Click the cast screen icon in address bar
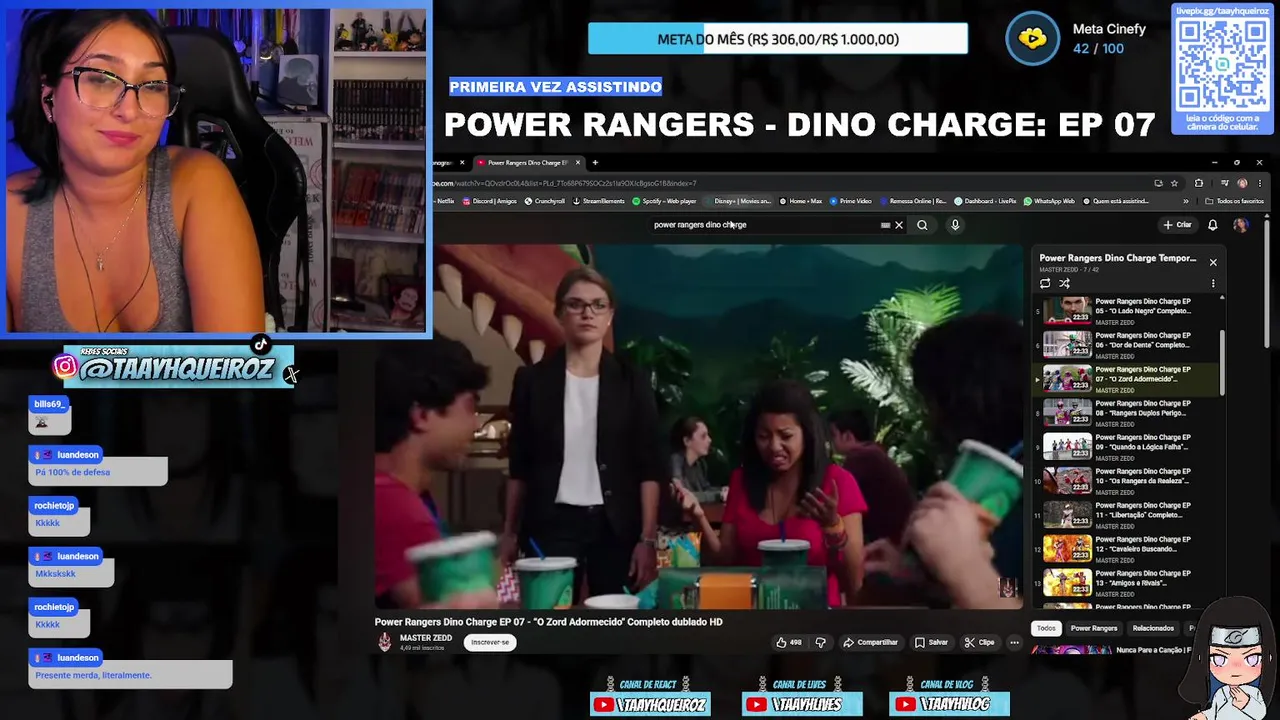 tap(1158, 183)
